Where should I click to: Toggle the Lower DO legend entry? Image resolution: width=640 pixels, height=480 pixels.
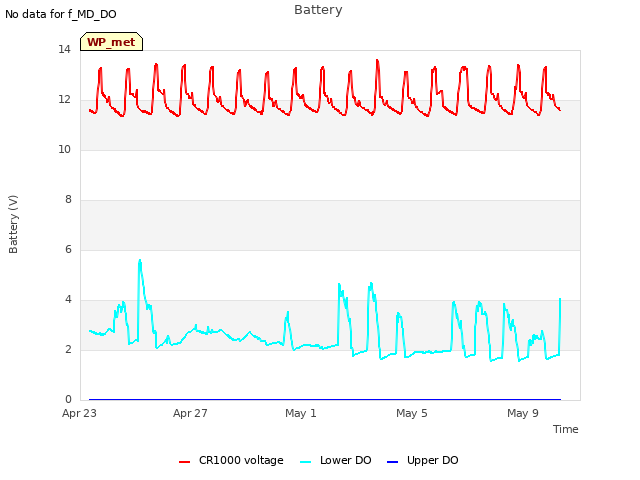click(336, 460)
